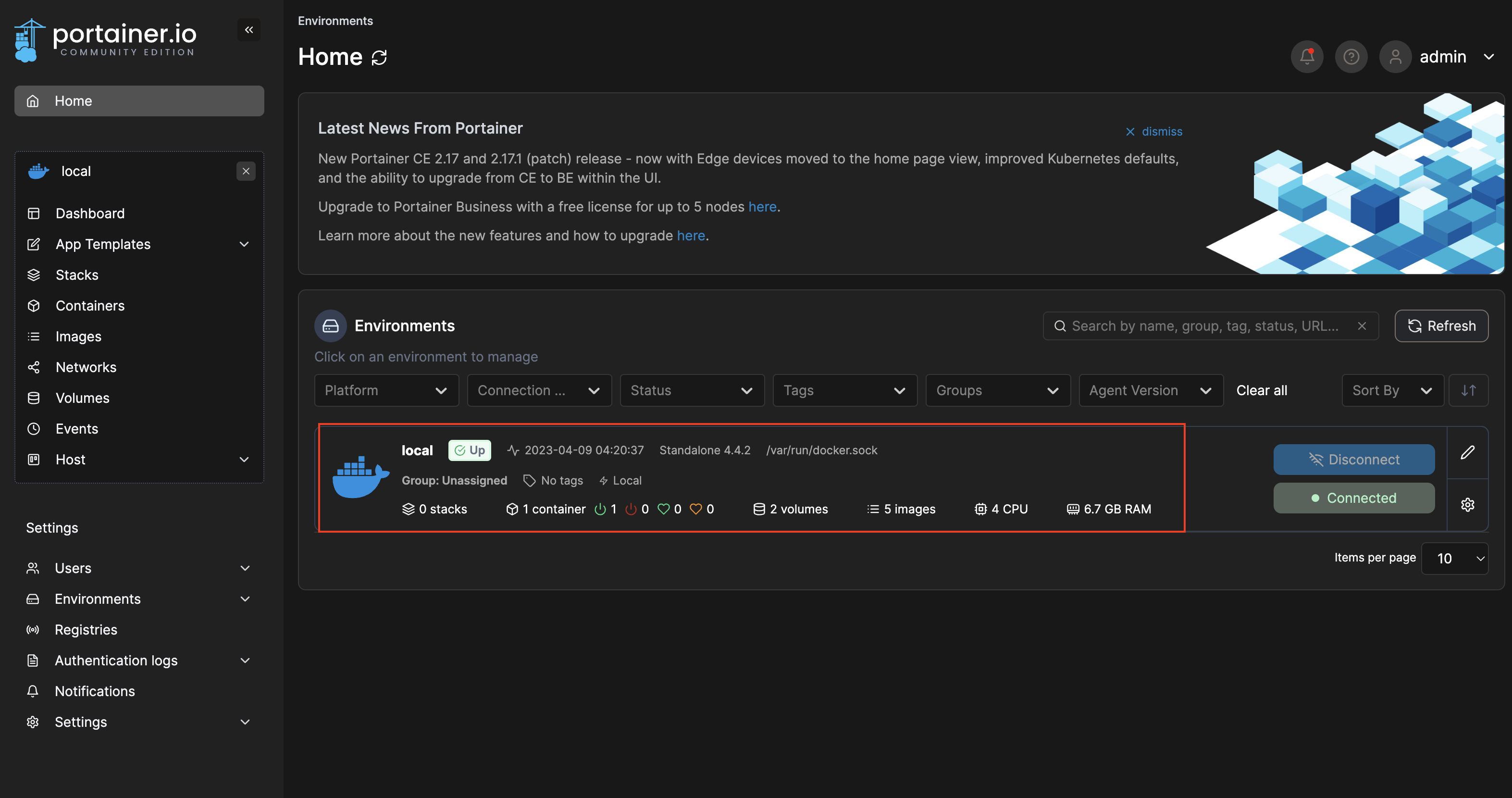Collapse sidebar with double chevron icon
The image size is (1512, 798).
(249, 30)
